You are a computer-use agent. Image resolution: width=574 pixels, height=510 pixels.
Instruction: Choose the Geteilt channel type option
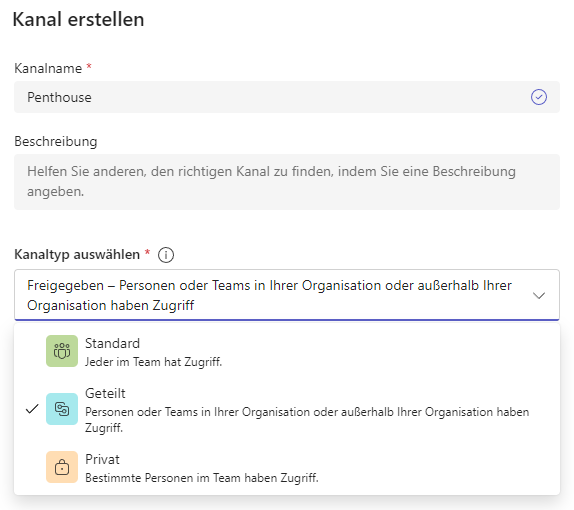287,409
